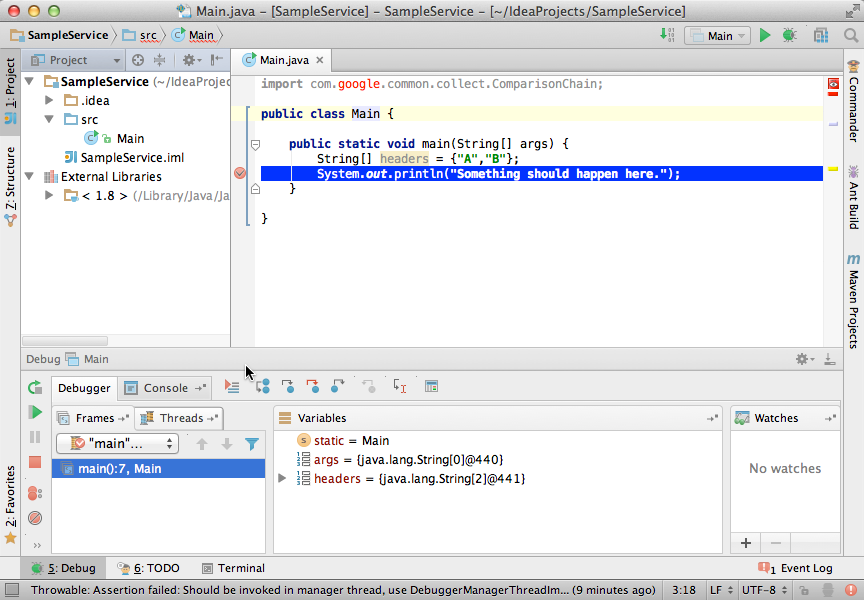Open Ant Build side panel
This screenshot has height=600, width=864.
tap(854, 197)
